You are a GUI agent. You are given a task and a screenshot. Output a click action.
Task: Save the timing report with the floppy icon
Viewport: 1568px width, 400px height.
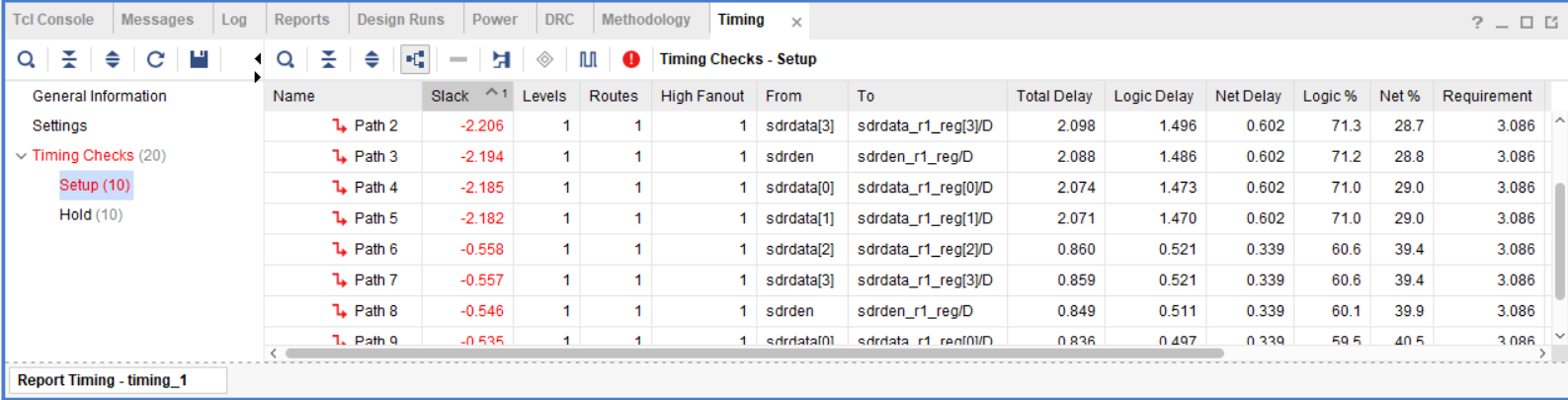[x=199, y=59]
